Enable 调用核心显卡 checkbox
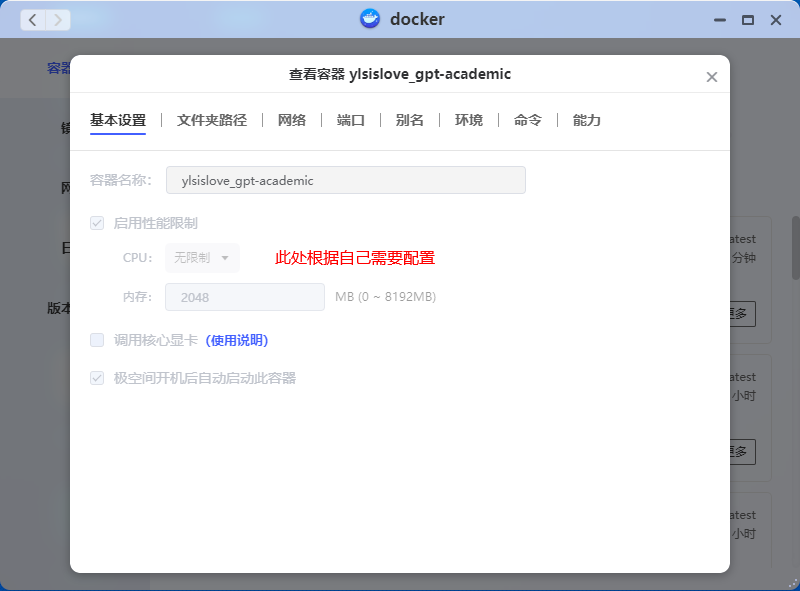Screen dimensions: 800x591 click(97, 340)
